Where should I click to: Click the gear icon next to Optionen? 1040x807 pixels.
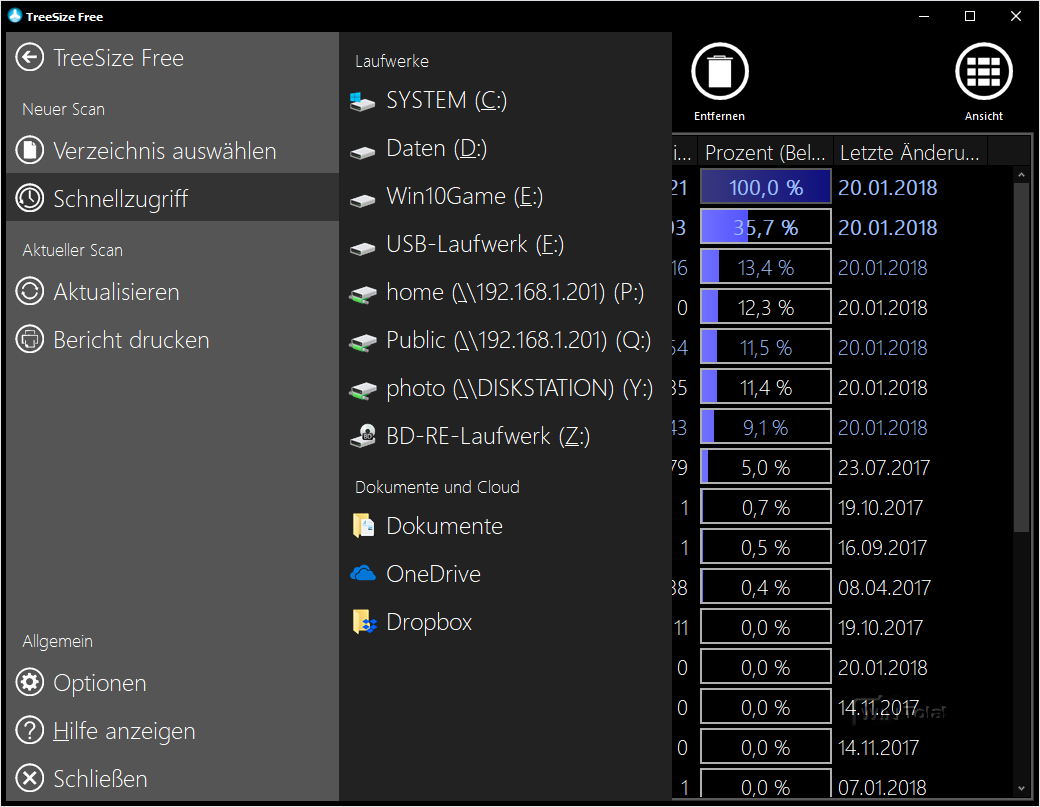pyautogui.click(x=30, y=682)
